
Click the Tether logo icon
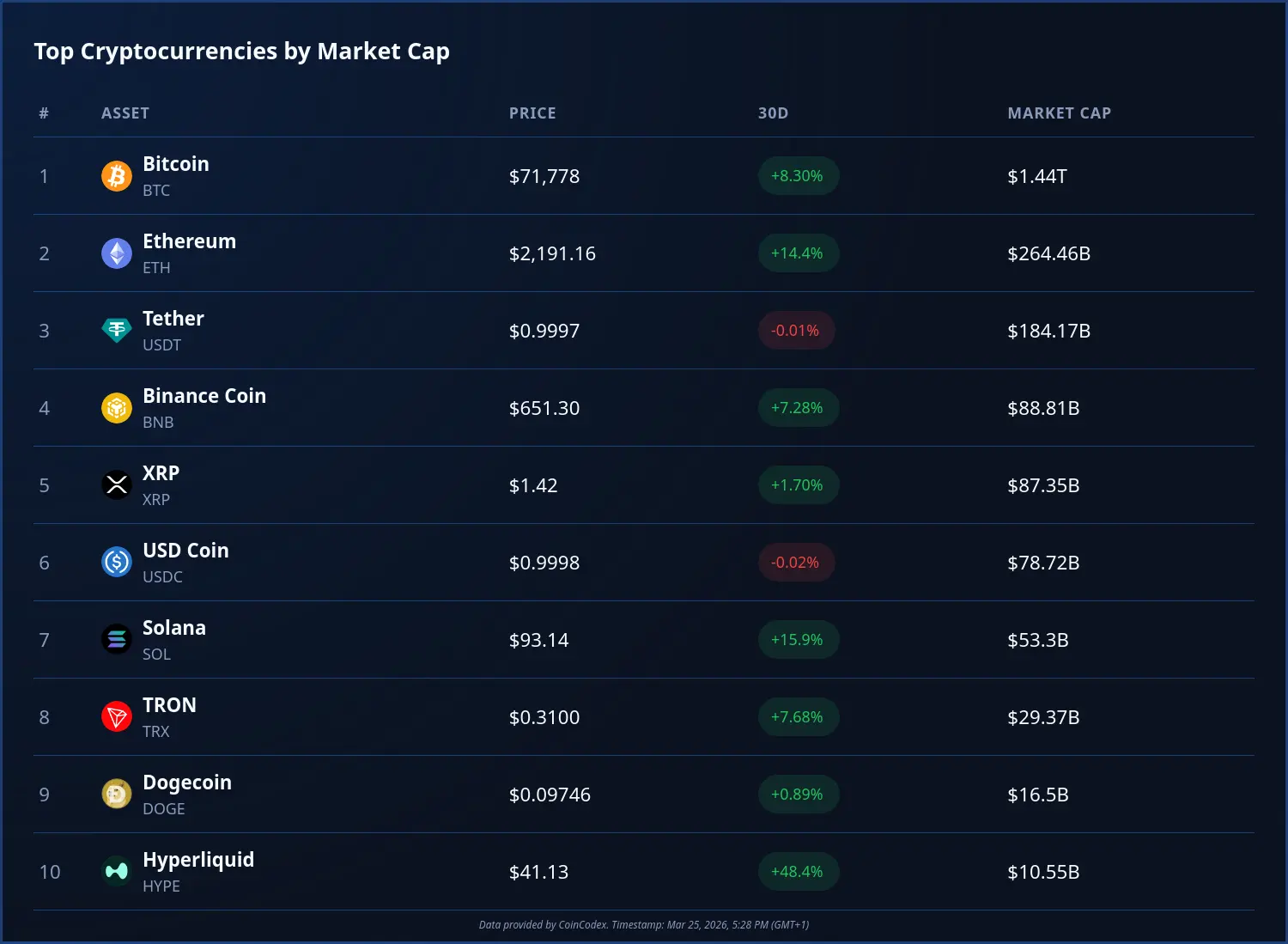click(x=116, y=331)
